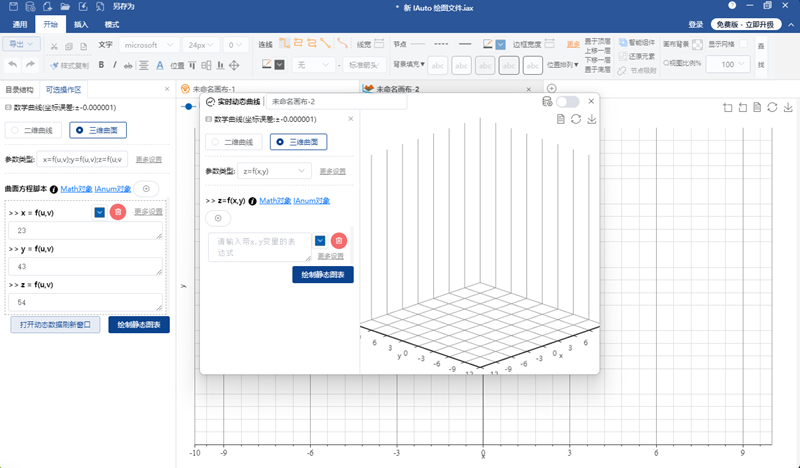The height and width of the screenshot is (468, 800).
Task: Toggle the switch in dialog header
Action: point(567,102)
